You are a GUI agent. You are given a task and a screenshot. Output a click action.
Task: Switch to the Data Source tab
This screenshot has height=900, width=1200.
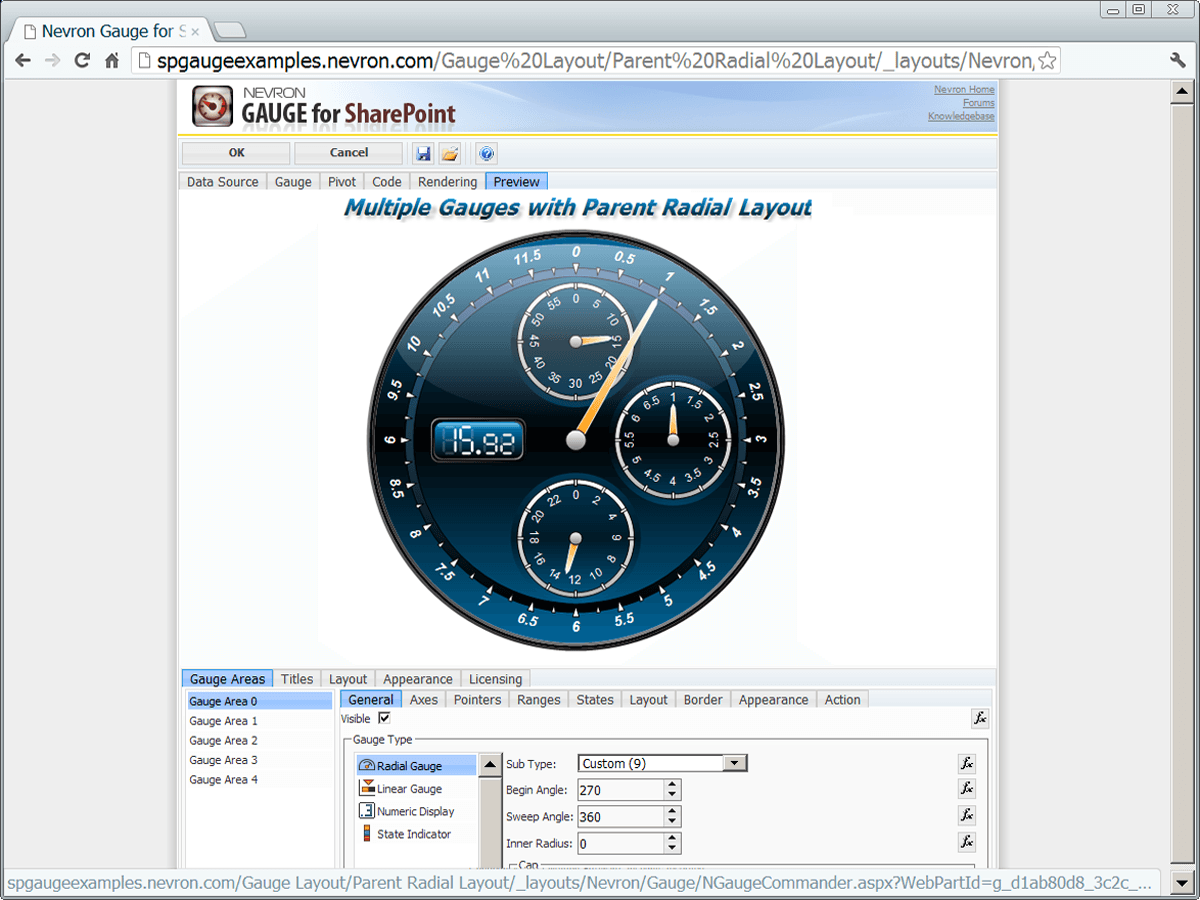click(x=223, y=181)
